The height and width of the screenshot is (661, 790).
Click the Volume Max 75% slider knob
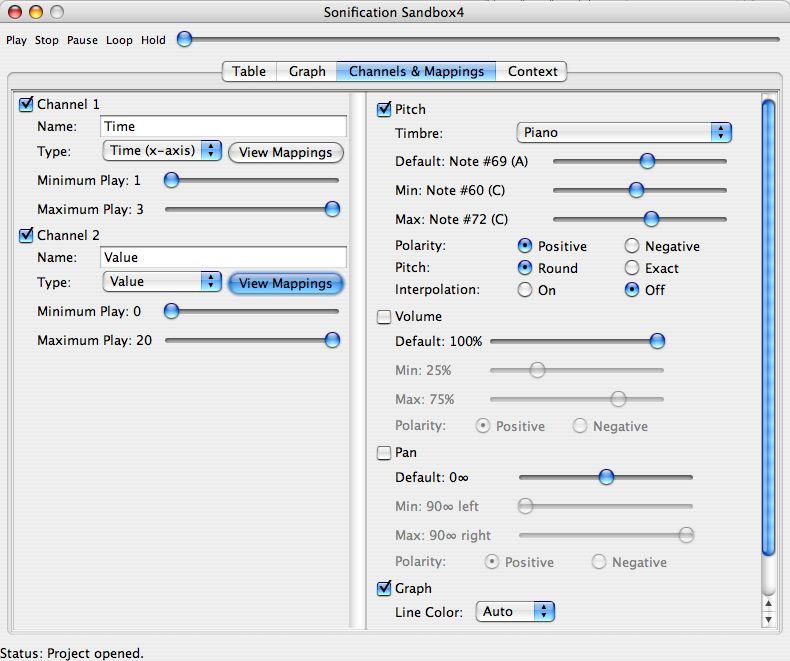coord(618,399)
